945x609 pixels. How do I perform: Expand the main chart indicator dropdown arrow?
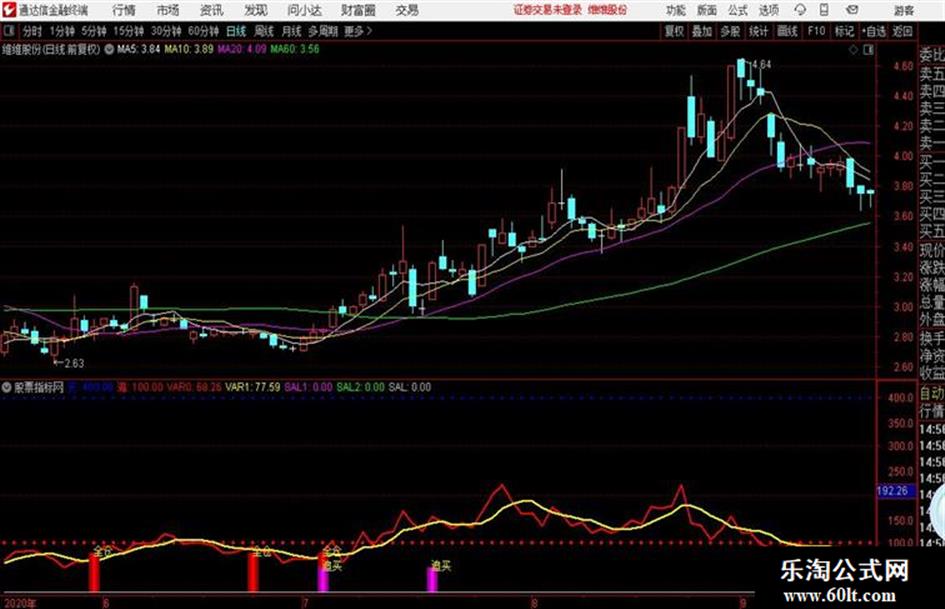click(x=109, y=49)
